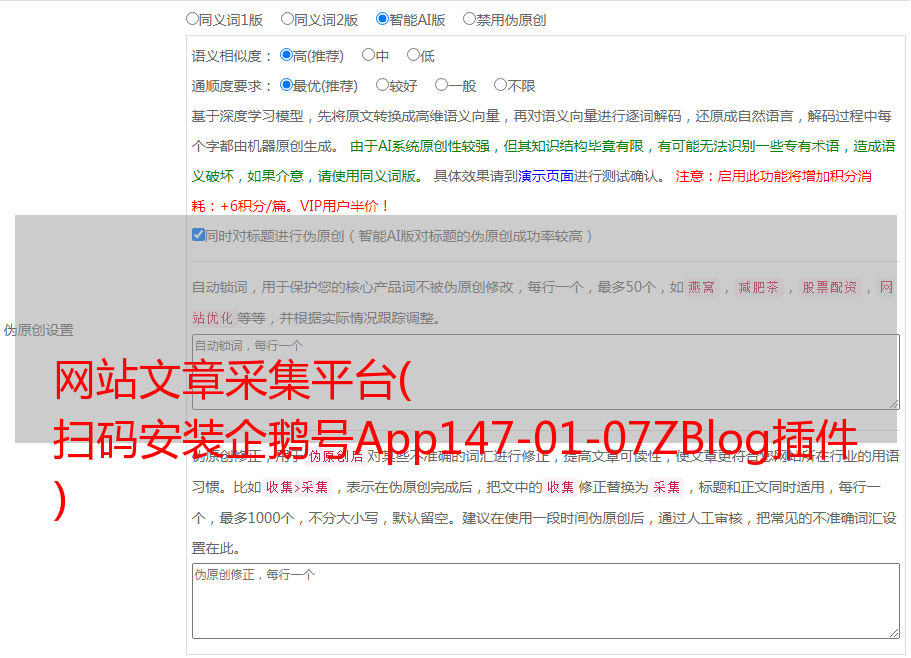The image size is (911, 658).
Task: Click into the 自动锁词 textarea
Action: [x=546, y=372]
